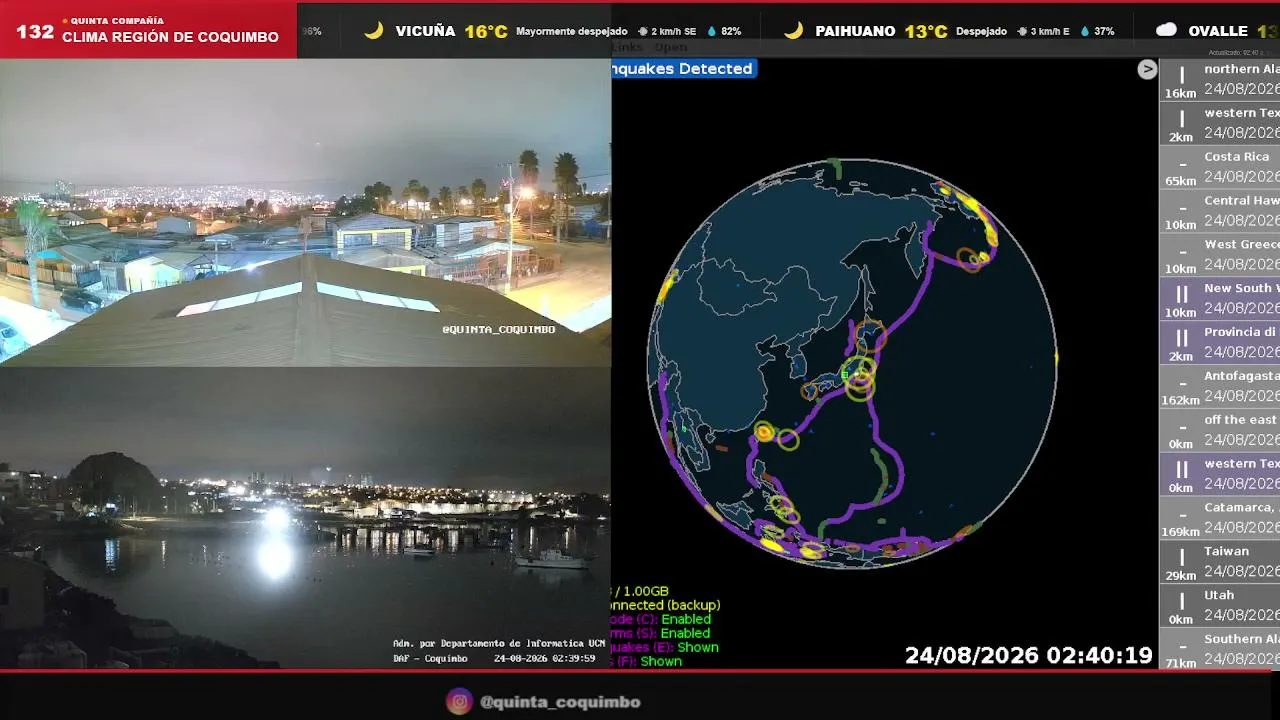Click the 'quakes Detected' blue label

(x=682, y=69)
